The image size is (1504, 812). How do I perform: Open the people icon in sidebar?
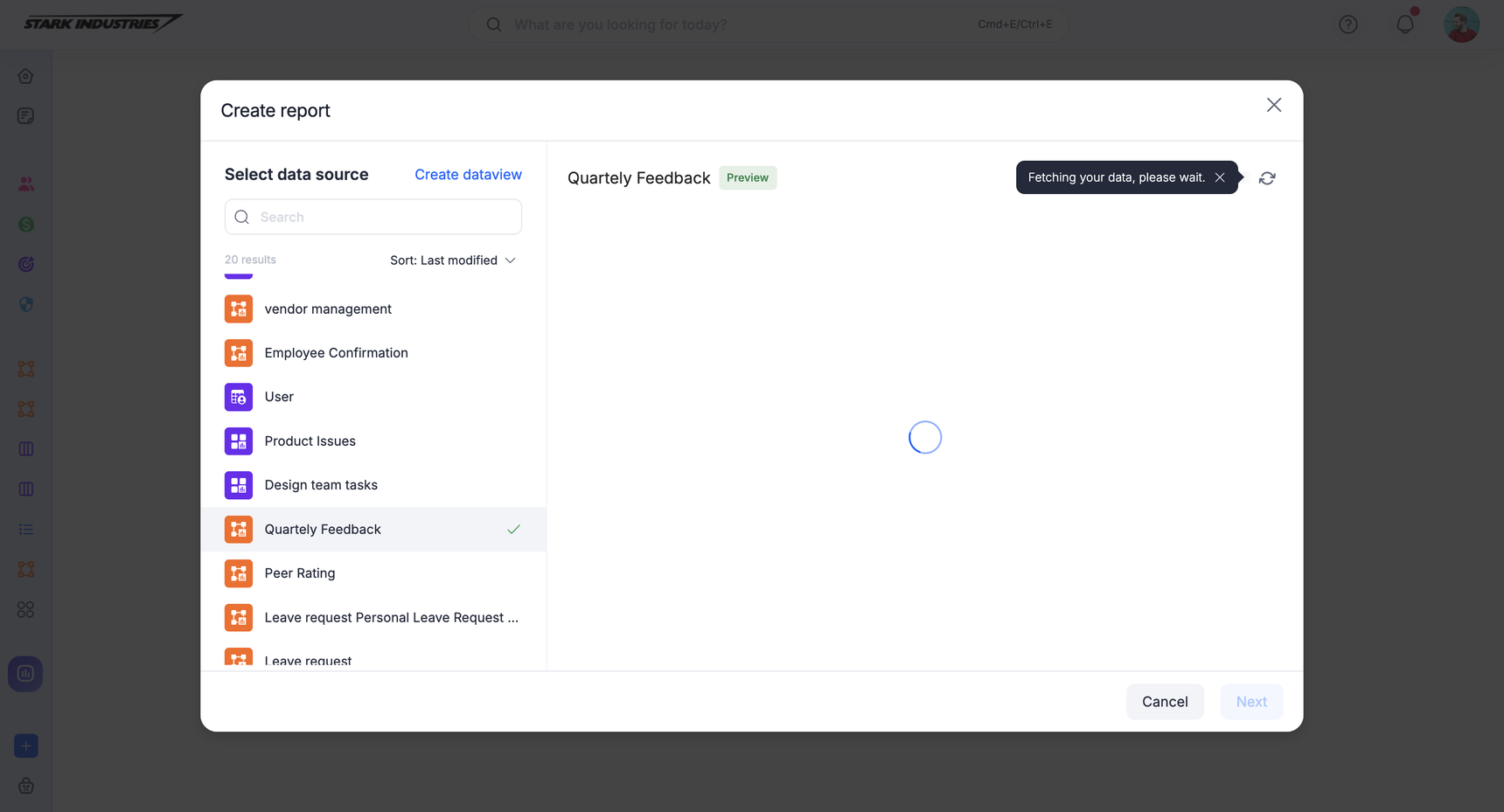(26, 184)
